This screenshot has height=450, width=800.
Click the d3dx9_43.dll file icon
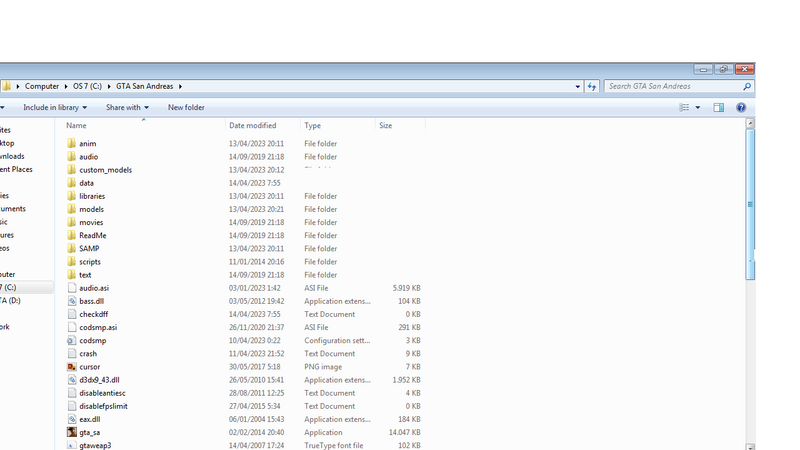click(x=71, y=380)
